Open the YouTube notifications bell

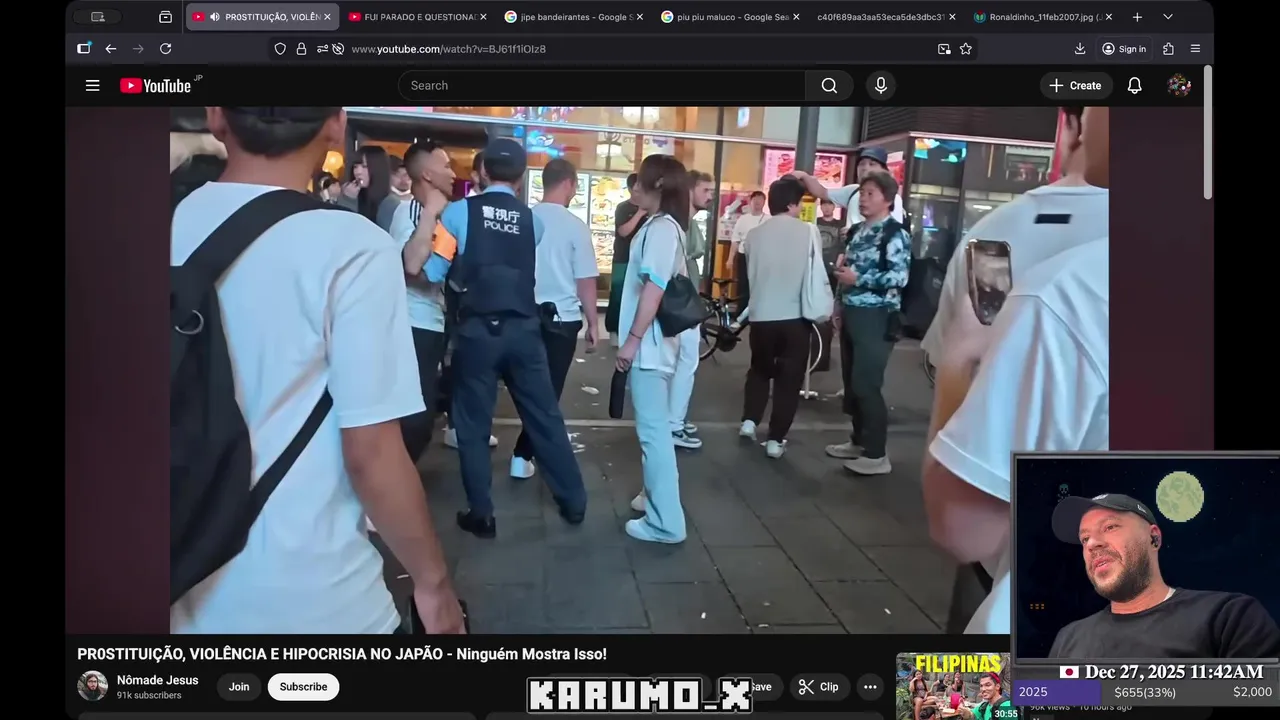[1134, 86]
